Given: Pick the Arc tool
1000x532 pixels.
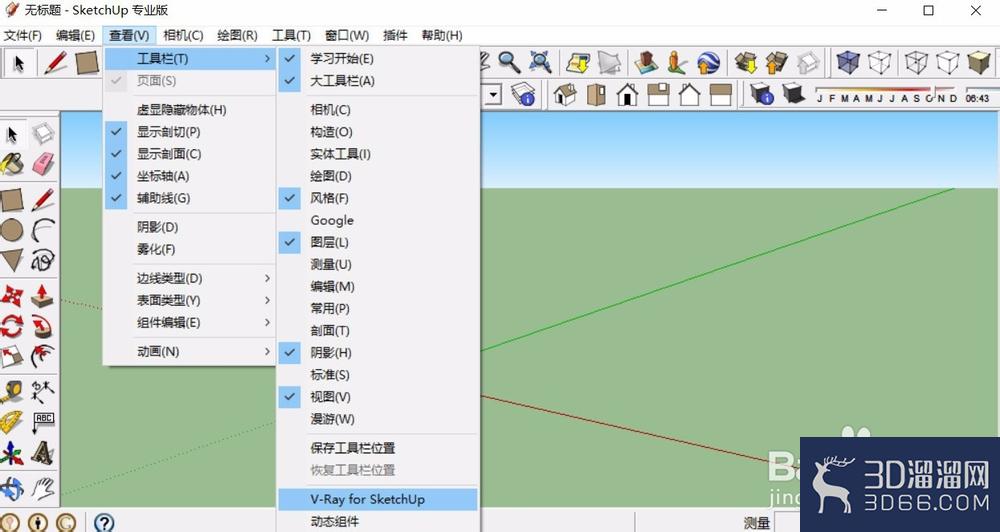Looking at the screenshot, I should coord(42,230).
